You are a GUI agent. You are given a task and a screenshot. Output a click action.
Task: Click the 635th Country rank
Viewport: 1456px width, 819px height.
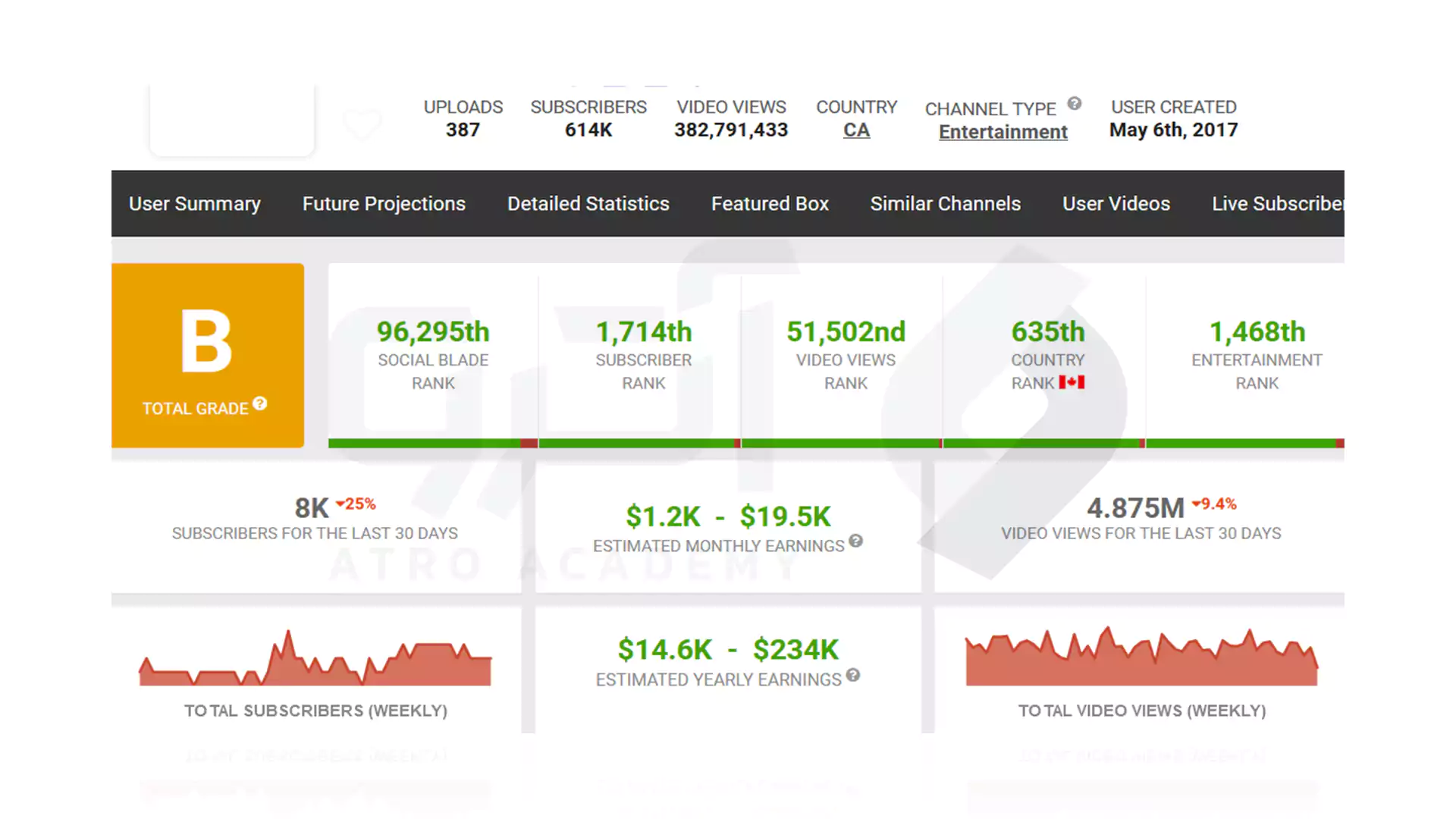pos(1048,331)
